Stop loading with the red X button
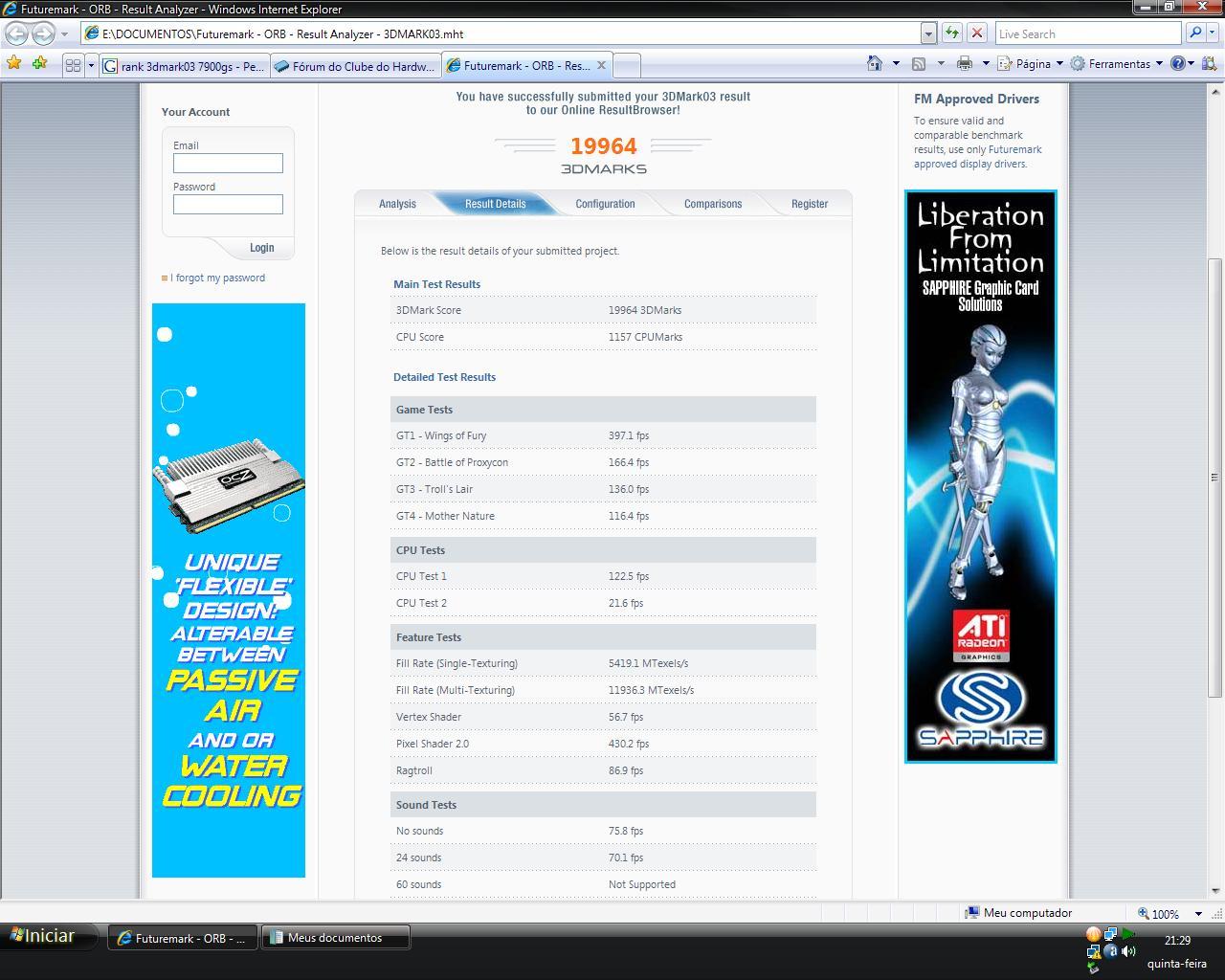Screen dimensions: 1225x980 pyautogui.click(x=977, y=33)
